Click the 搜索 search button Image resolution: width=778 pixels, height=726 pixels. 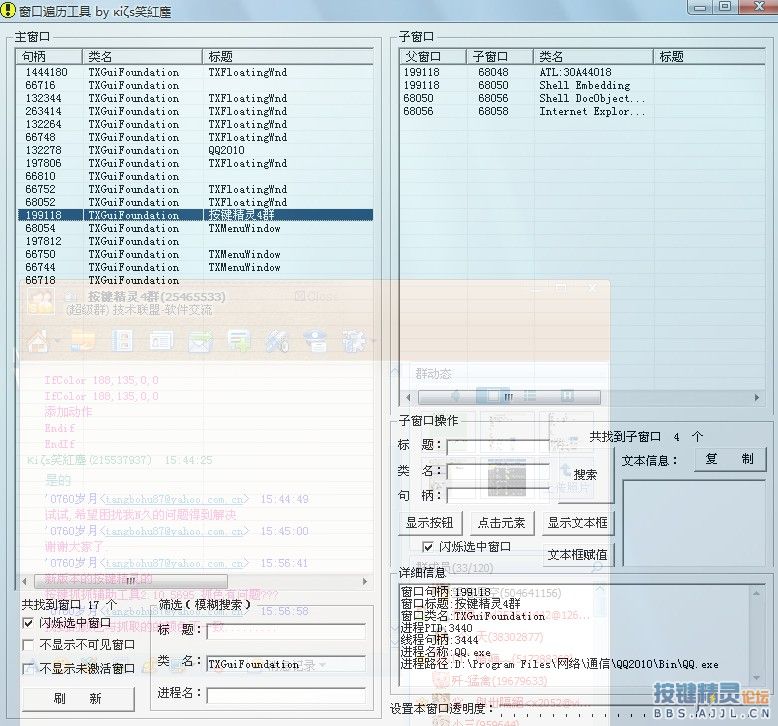pyautogui.click(x=585, y=474)
